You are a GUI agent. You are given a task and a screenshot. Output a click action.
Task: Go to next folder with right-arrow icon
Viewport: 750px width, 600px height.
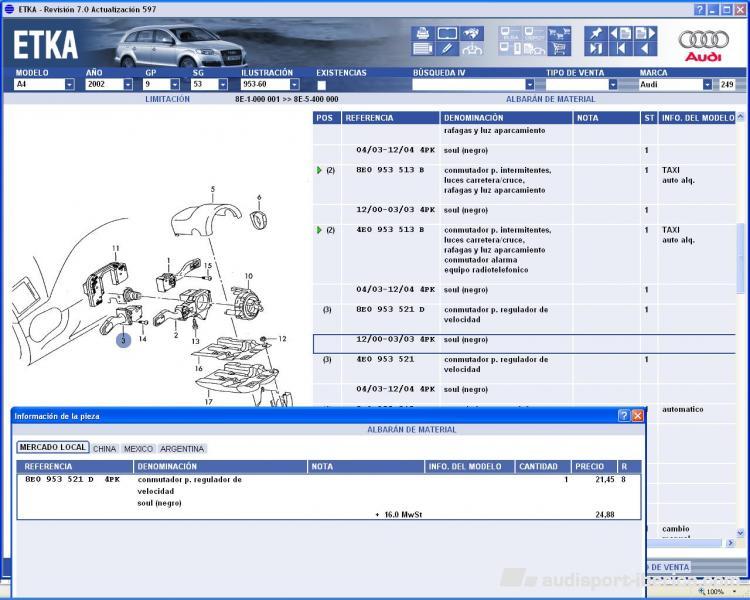coord(645,33)
